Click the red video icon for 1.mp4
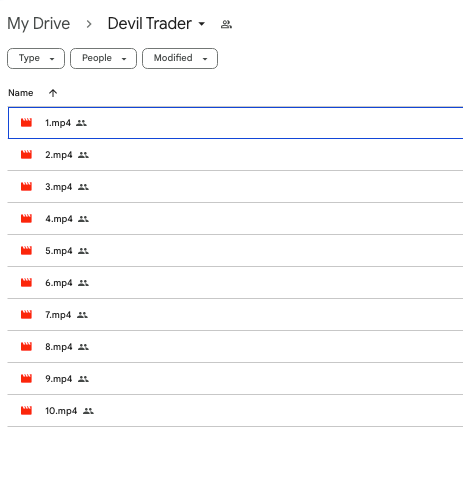 pos(26,123)
